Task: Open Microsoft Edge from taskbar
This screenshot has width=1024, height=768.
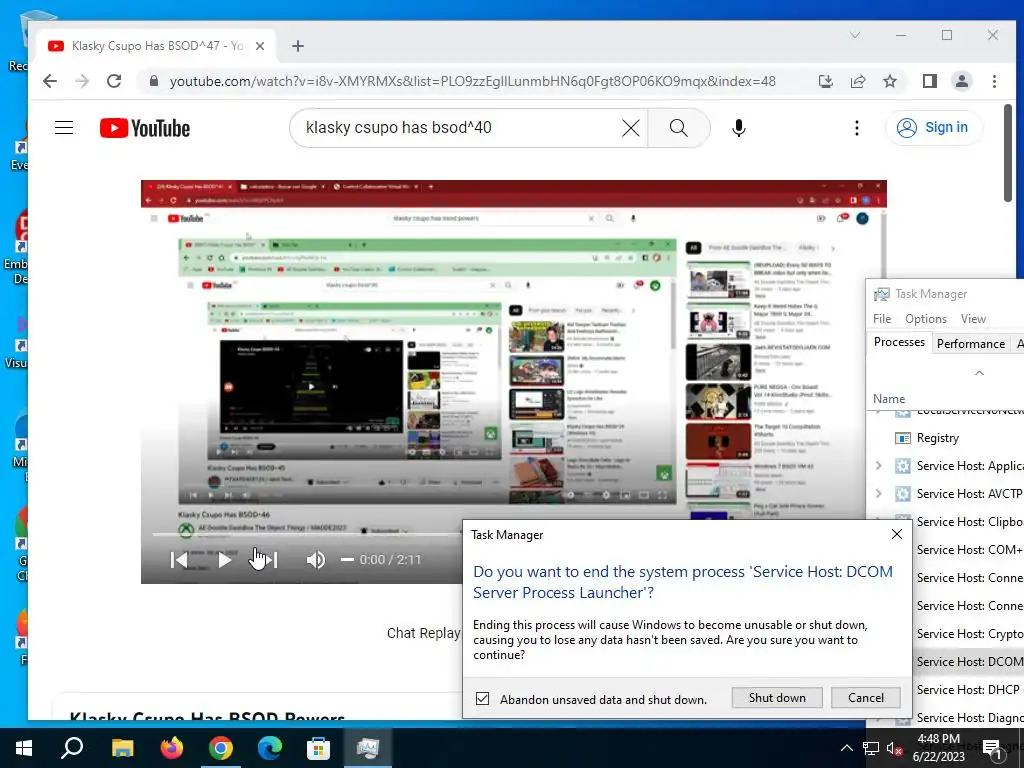Action: point(270,748)
